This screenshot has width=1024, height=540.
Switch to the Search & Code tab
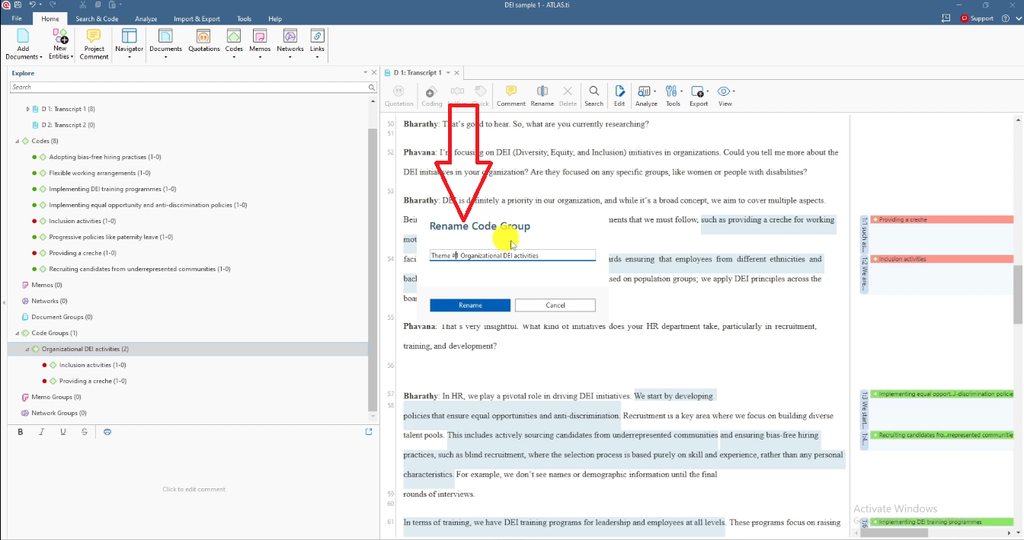(97, 18)
